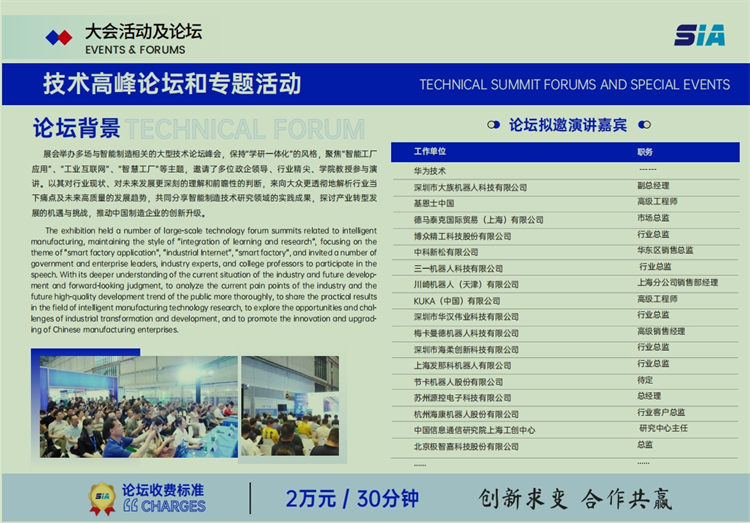This screenshot has height=523, width=750.
Task: Select 三一机器人科技有限公司
Action: (458, 268)
